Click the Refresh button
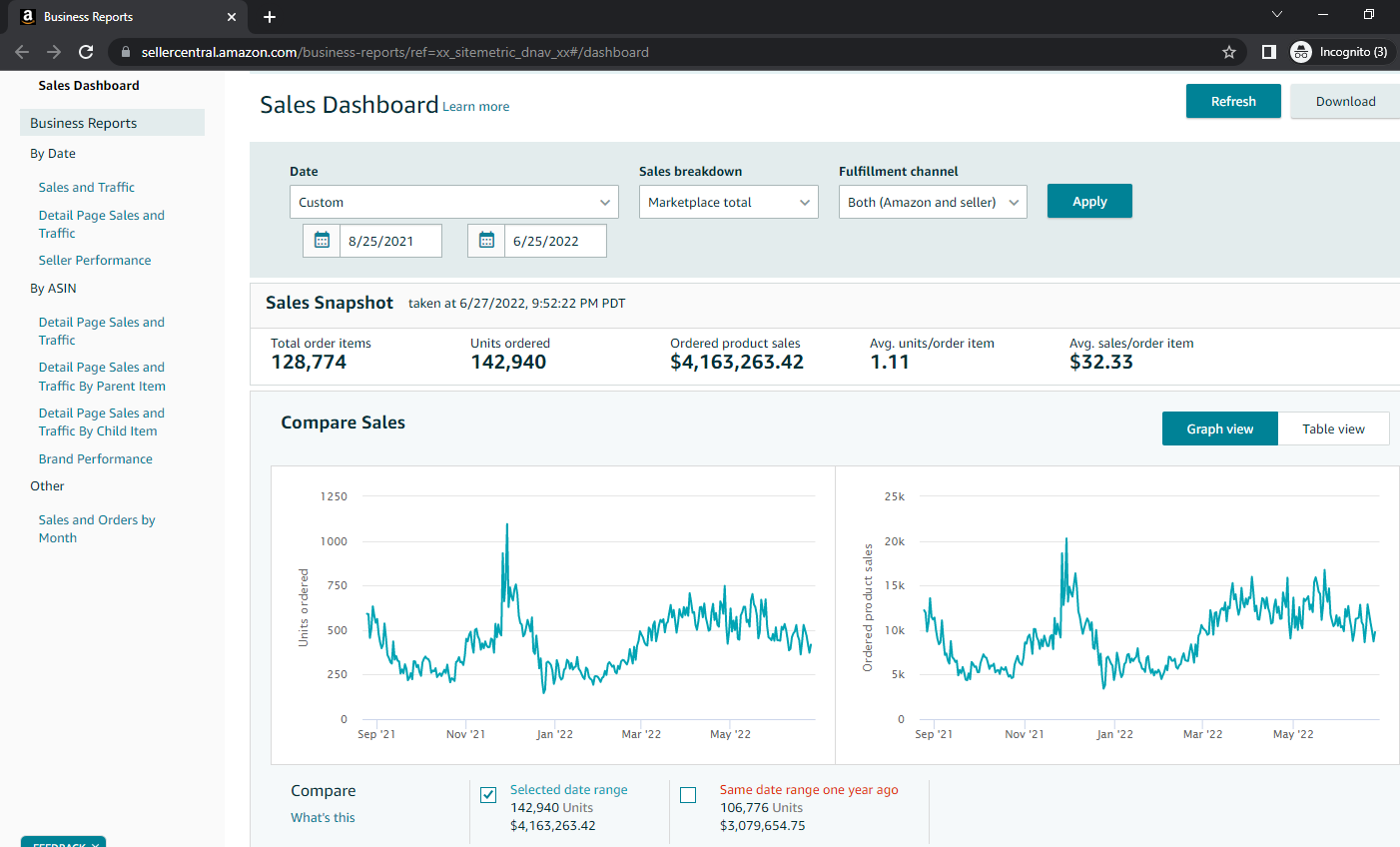This screenshot has width=1400, height=847. [1233, 101]
